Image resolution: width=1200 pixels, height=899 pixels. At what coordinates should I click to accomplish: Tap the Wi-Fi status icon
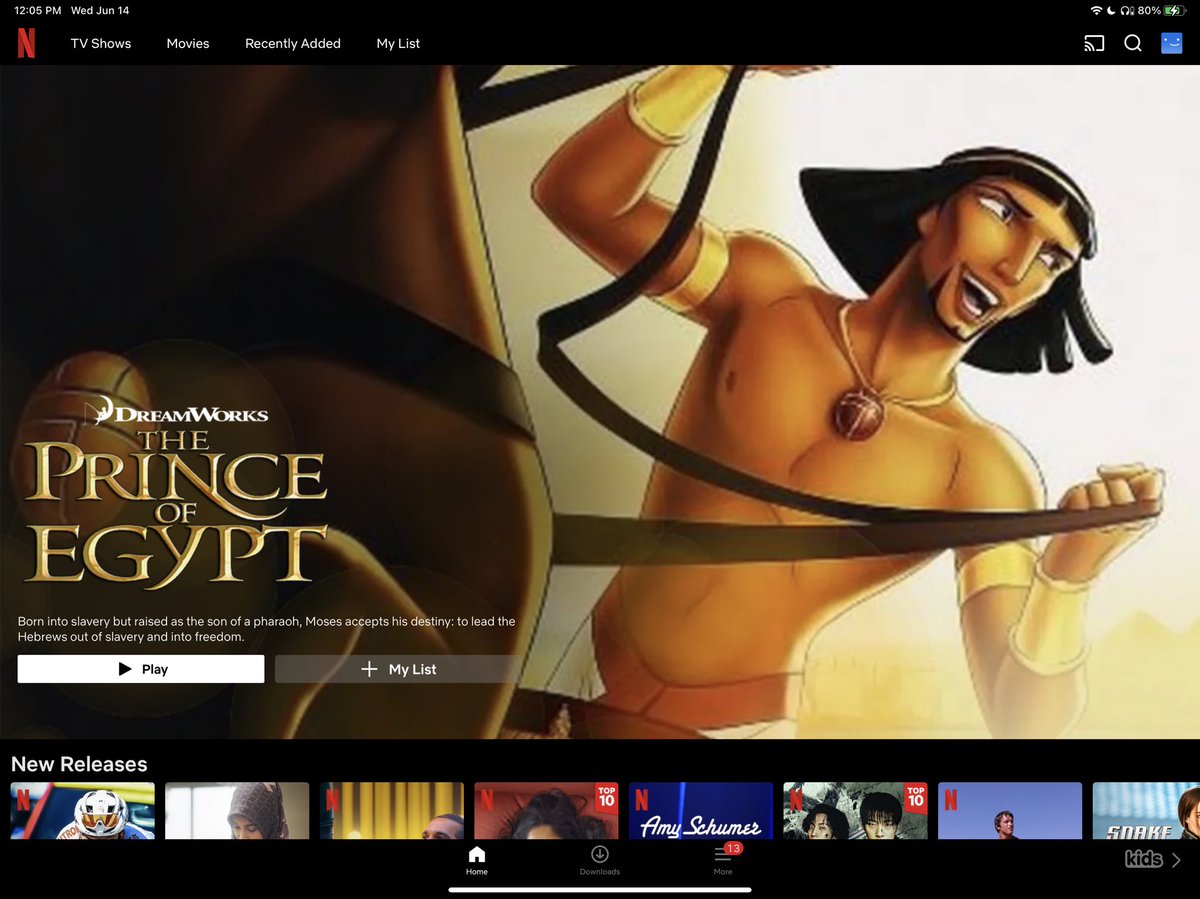pos(1096,10)
